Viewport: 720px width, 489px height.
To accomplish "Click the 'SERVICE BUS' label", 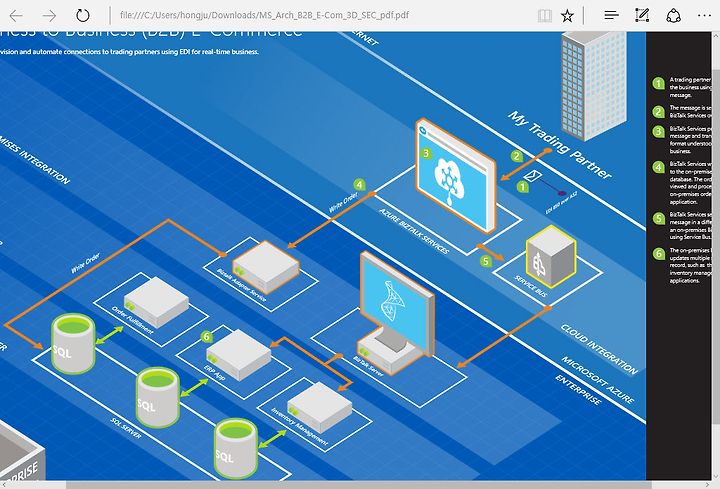I will click(530, 286).
